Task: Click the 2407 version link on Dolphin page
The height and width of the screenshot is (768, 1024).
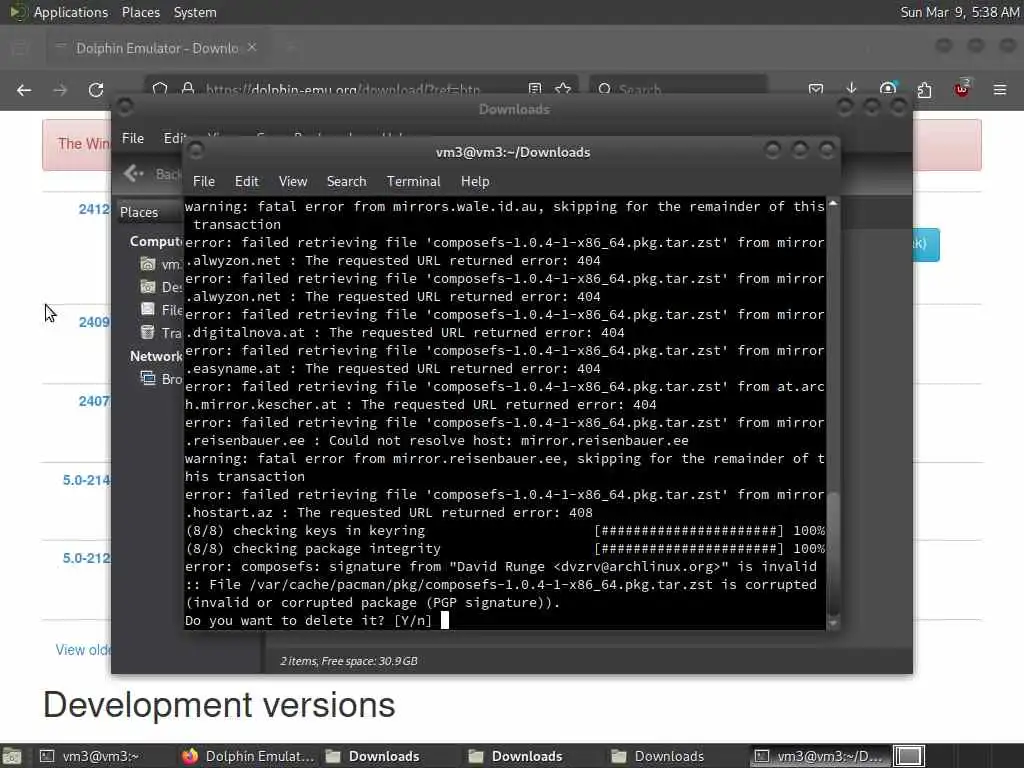Action: (95, 401)
